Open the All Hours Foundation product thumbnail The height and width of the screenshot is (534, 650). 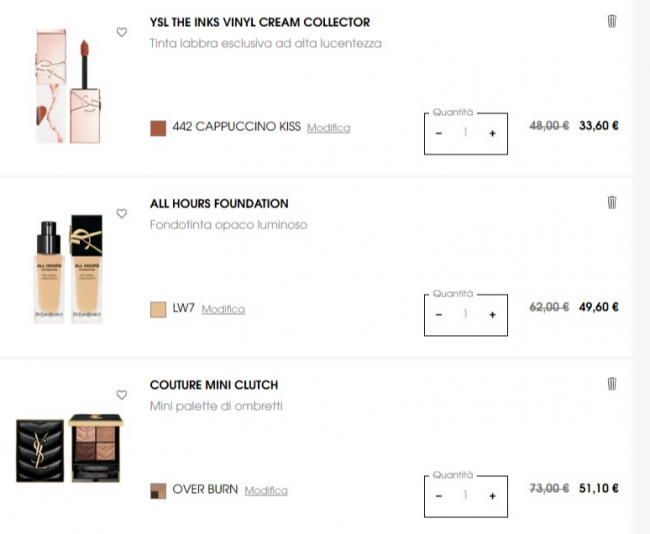point(68,269)
